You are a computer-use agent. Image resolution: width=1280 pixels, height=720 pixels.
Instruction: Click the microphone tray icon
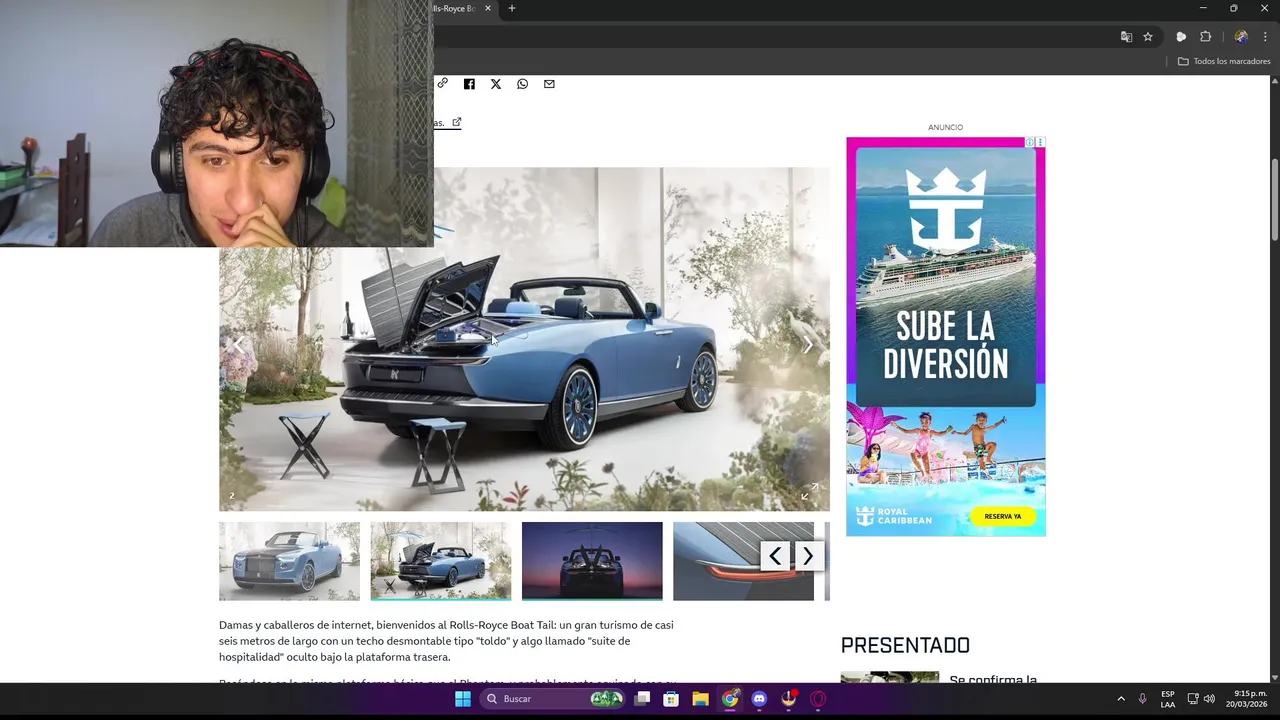point(1142,699)
